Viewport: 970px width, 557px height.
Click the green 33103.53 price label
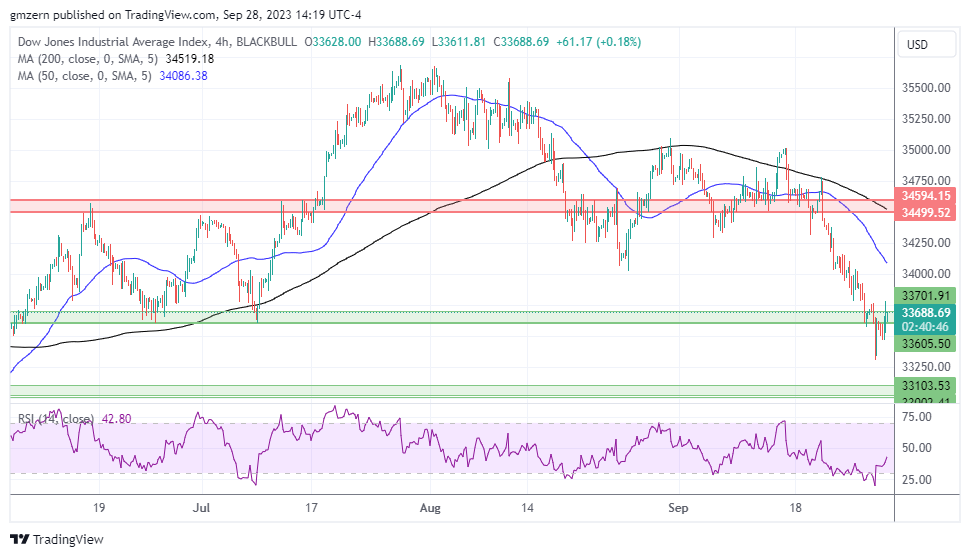tap(924, 385)
